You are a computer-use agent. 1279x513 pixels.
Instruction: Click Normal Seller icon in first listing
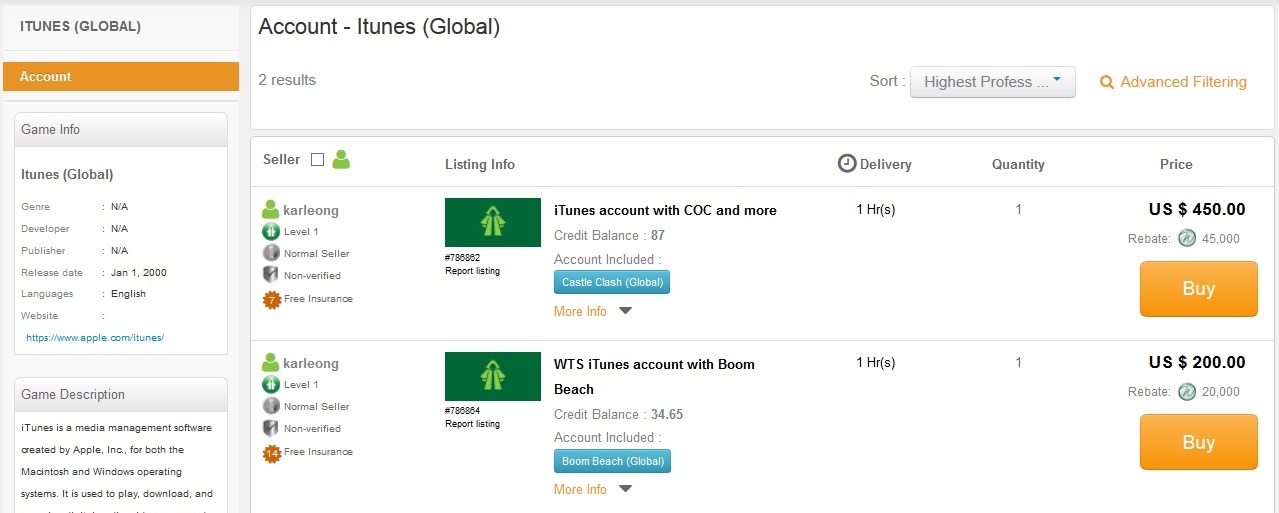click(x=270, y=253)
